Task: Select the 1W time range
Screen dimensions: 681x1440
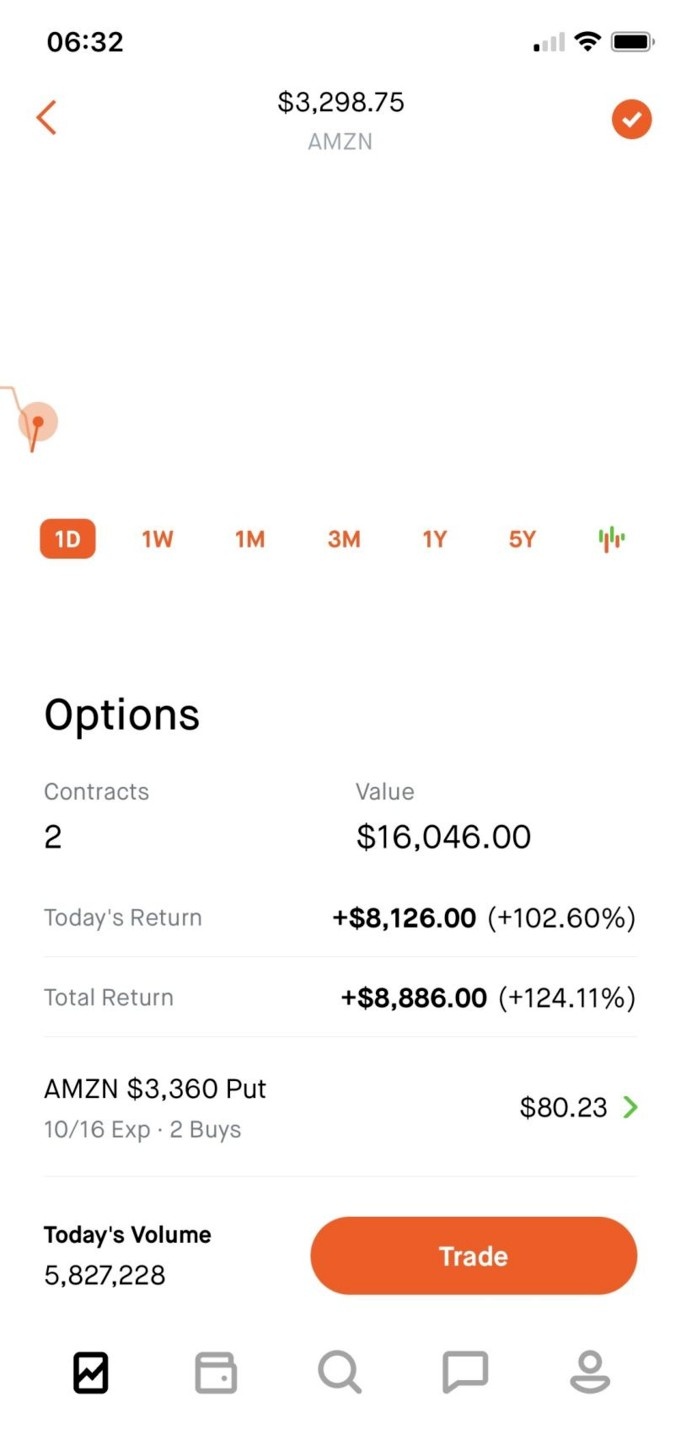Action: coord(157,540)
